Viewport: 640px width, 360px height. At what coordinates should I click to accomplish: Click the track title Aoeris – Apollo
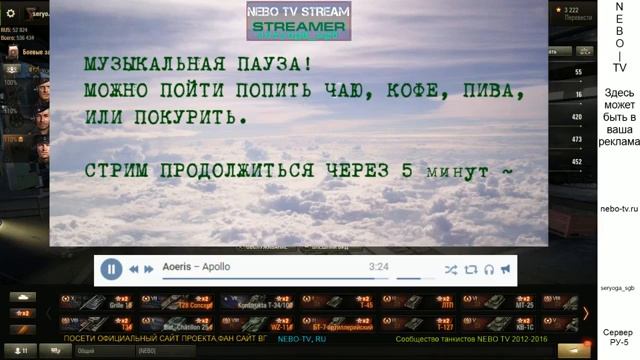196,267
